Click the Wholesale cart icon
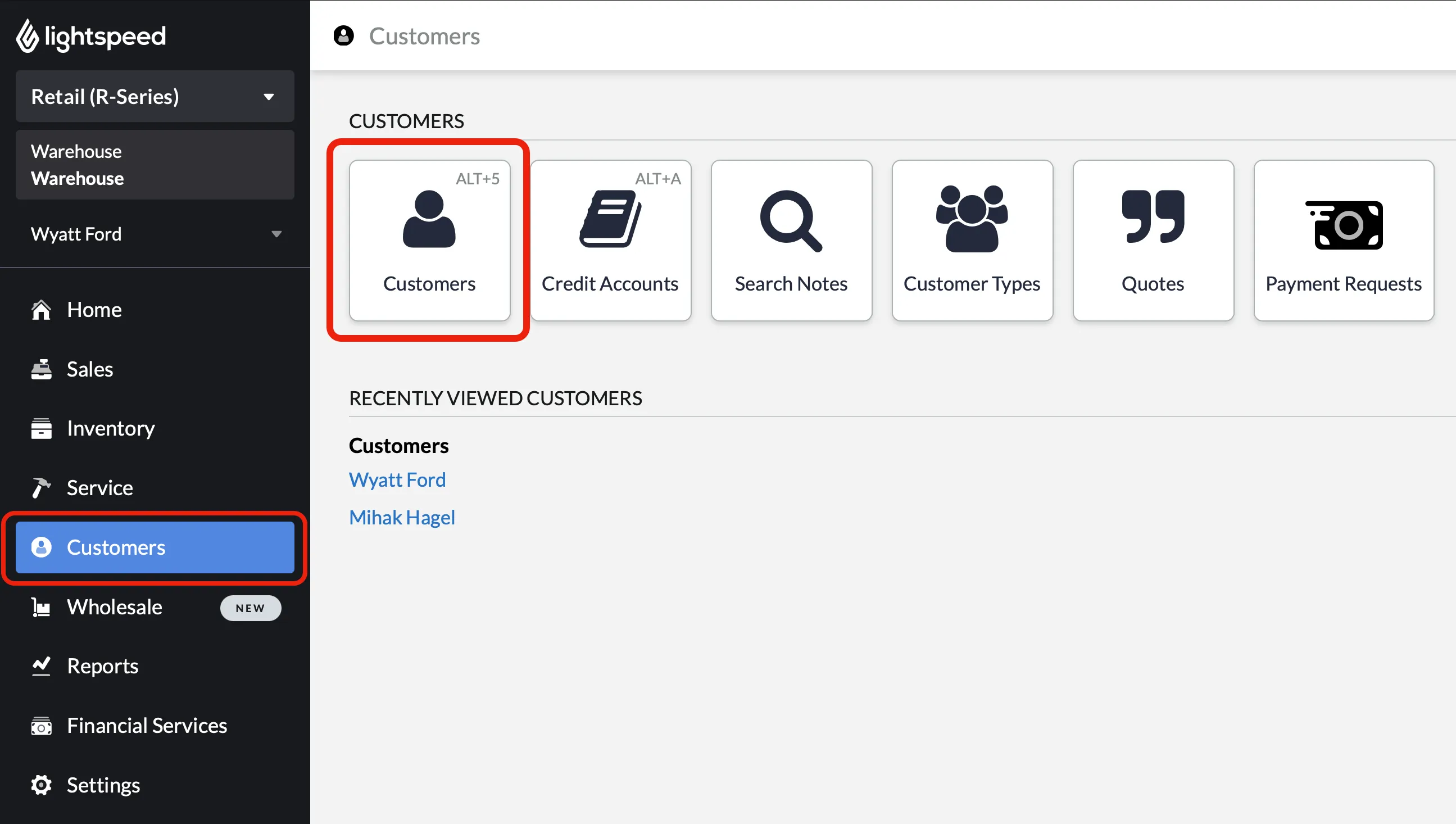Screen dimensions: 1456x824 [40, 606]
